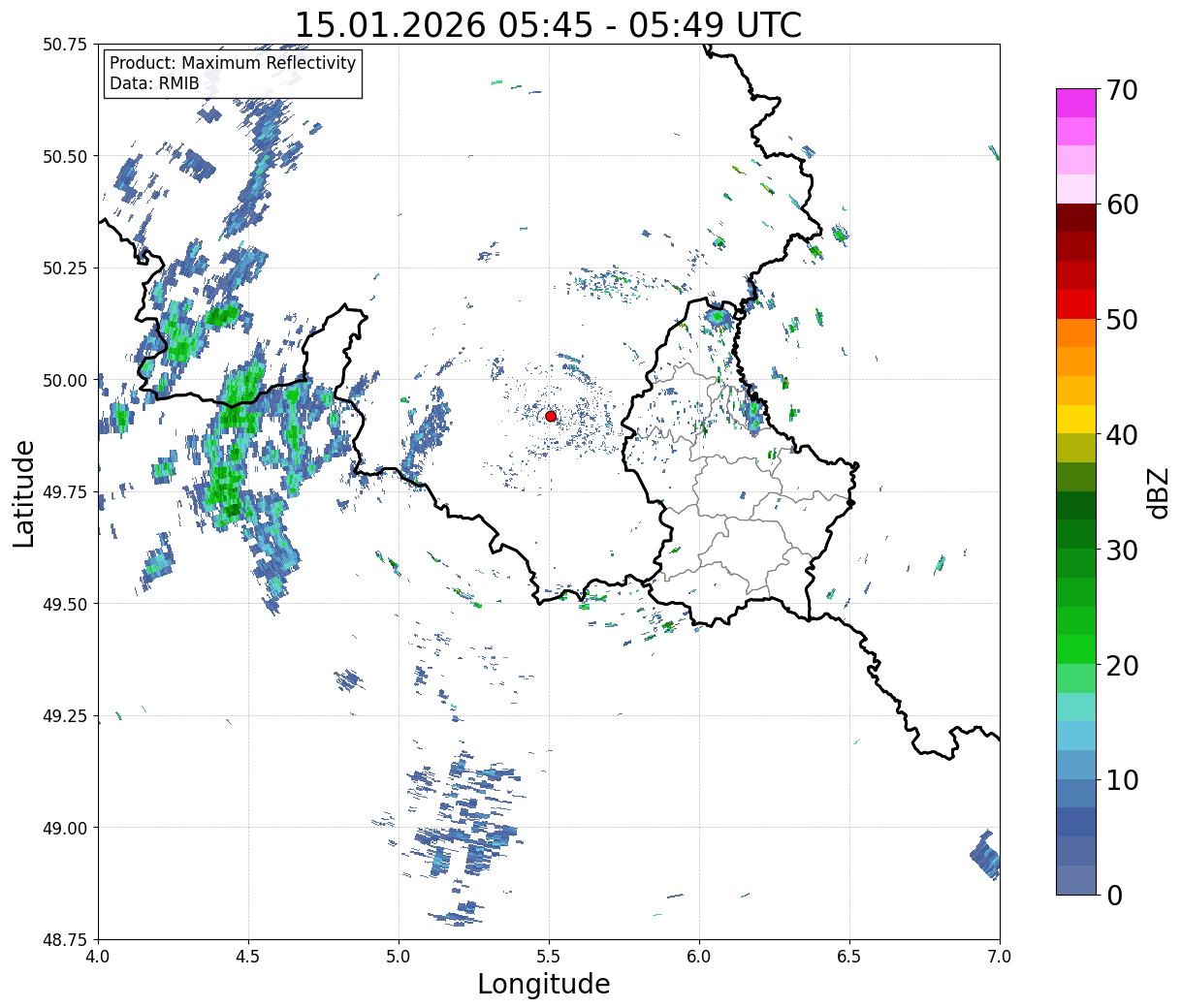Click the longitude tick label 4.5

pos(249,957)
